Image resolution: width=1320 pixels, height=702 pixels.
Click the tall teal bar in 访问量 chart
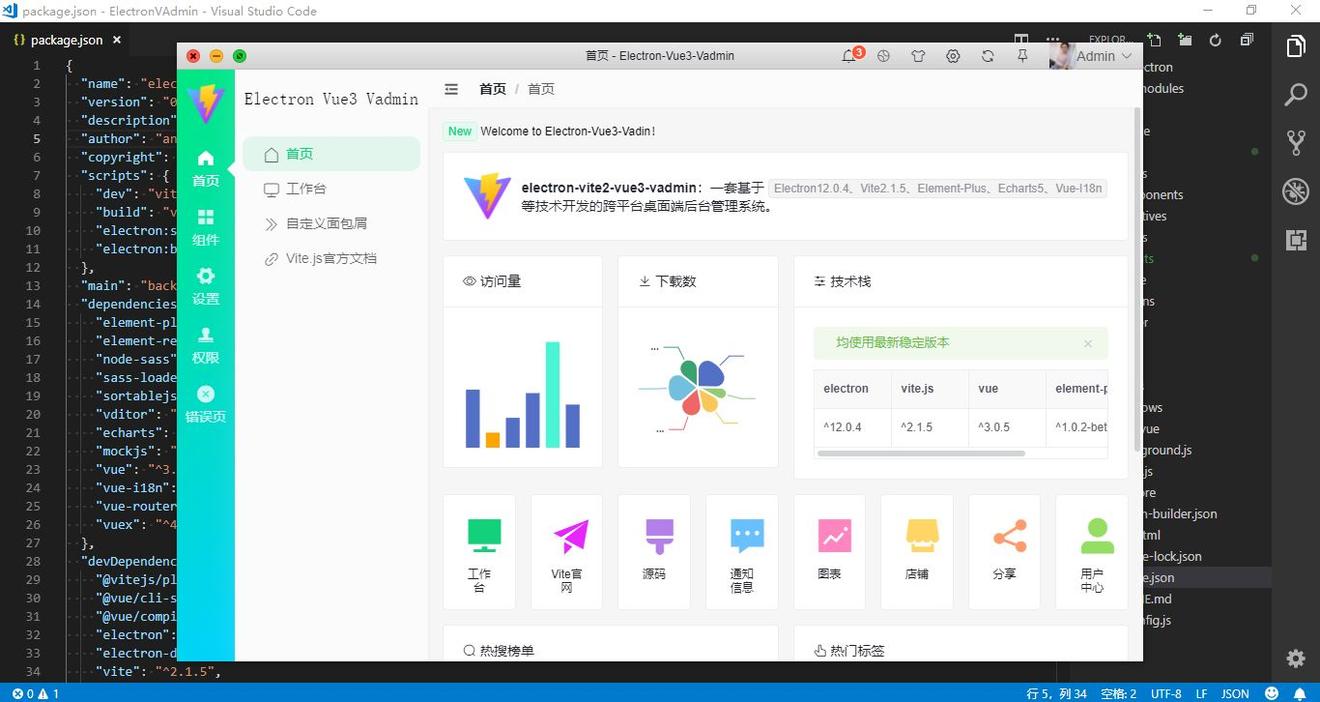[x=552, y=394]
